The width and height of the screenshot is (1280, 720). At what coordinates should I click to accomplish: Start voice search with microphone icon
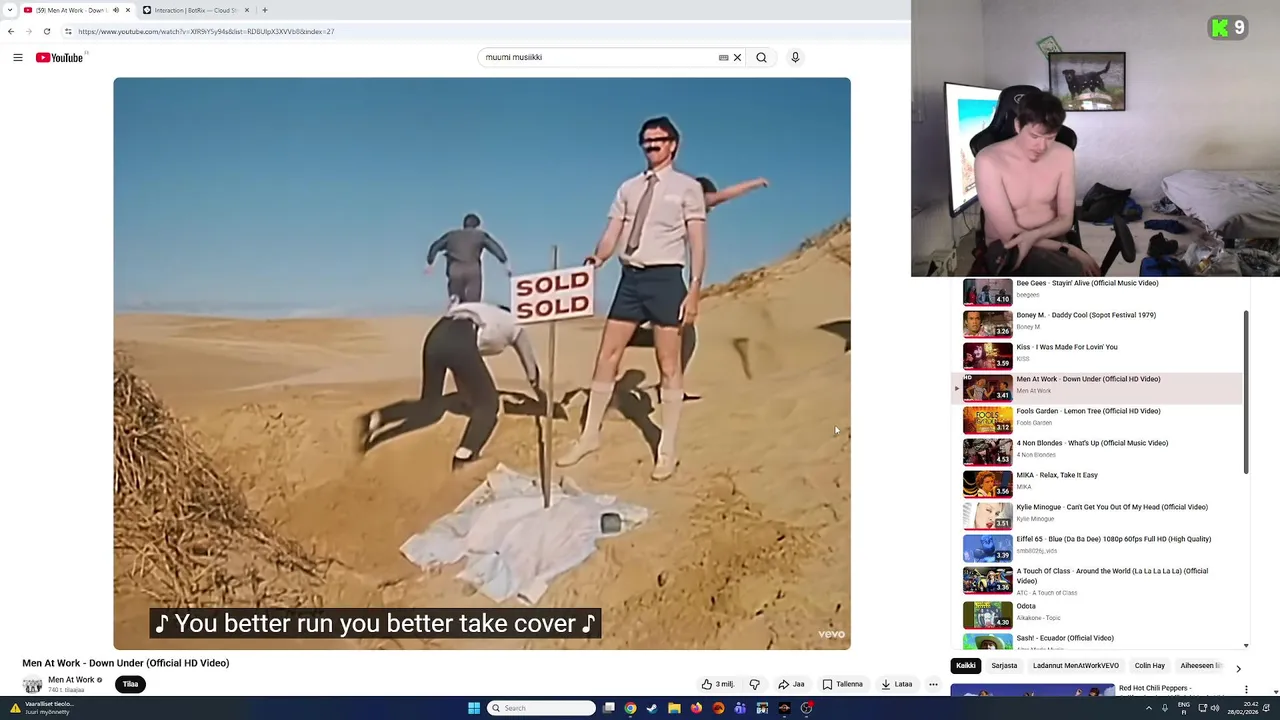795,57
